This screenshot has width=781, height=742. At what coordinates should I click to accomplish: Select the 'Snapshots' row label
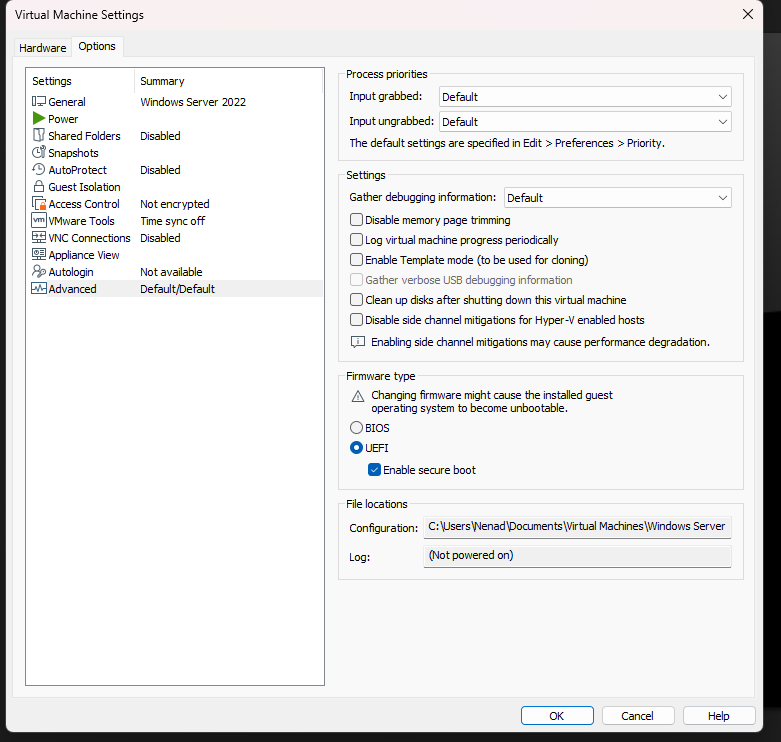(x=73, y=153)
